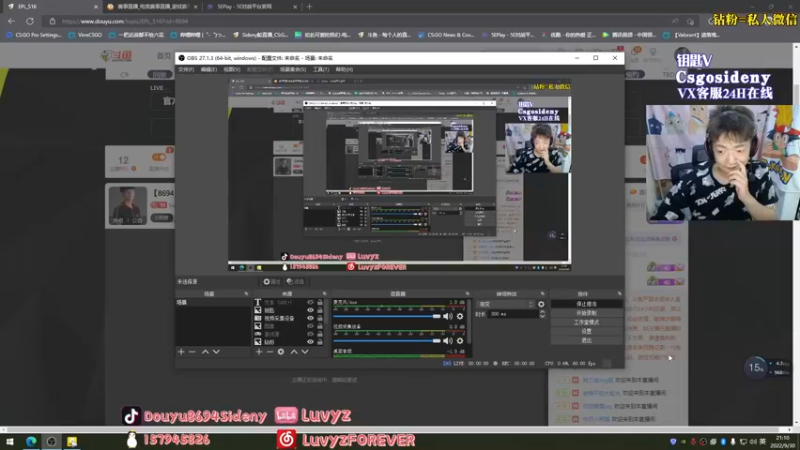800x450 pixels.
Task: Toggle visibility of the 视频采集设备 source
Action: click(310, 318)
